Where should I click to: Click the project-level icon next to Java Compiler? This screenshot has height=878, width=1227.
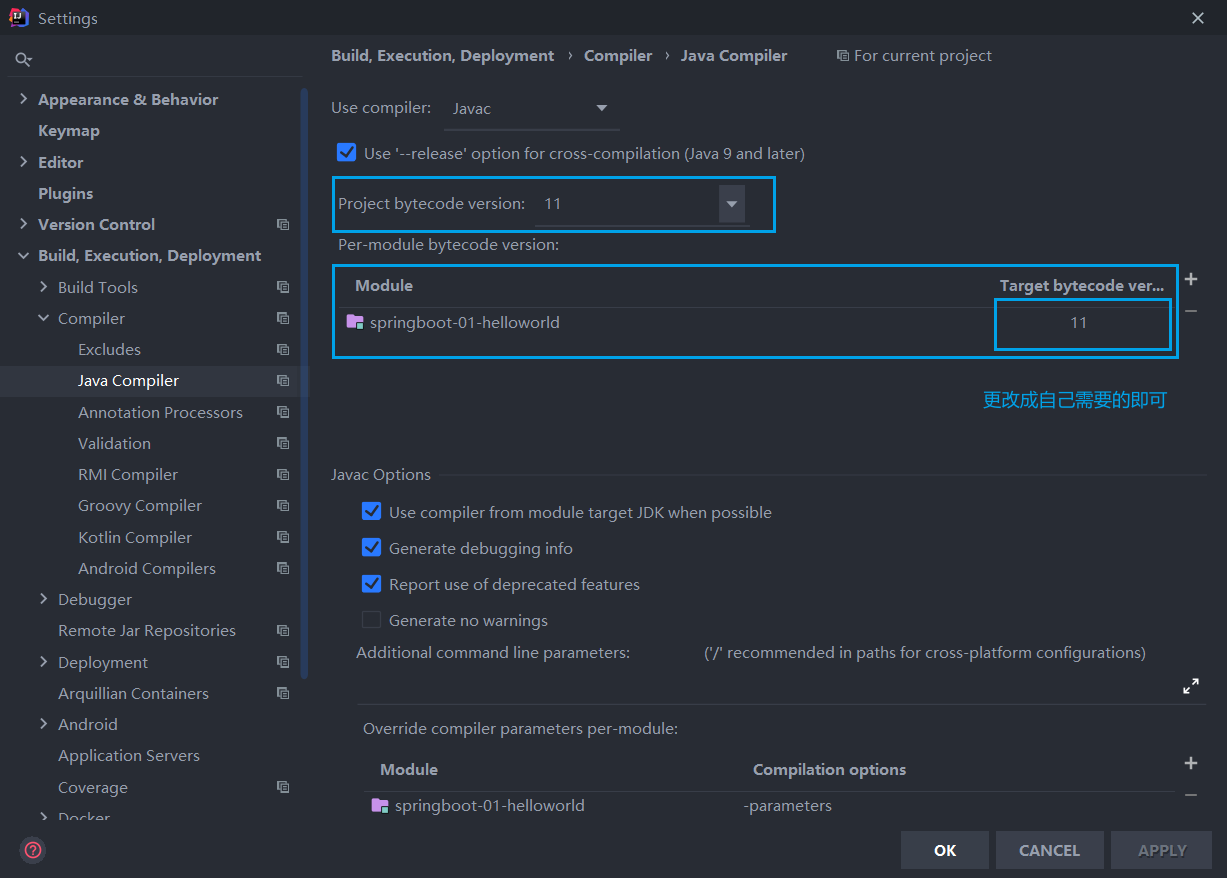[x=283, y=381]
